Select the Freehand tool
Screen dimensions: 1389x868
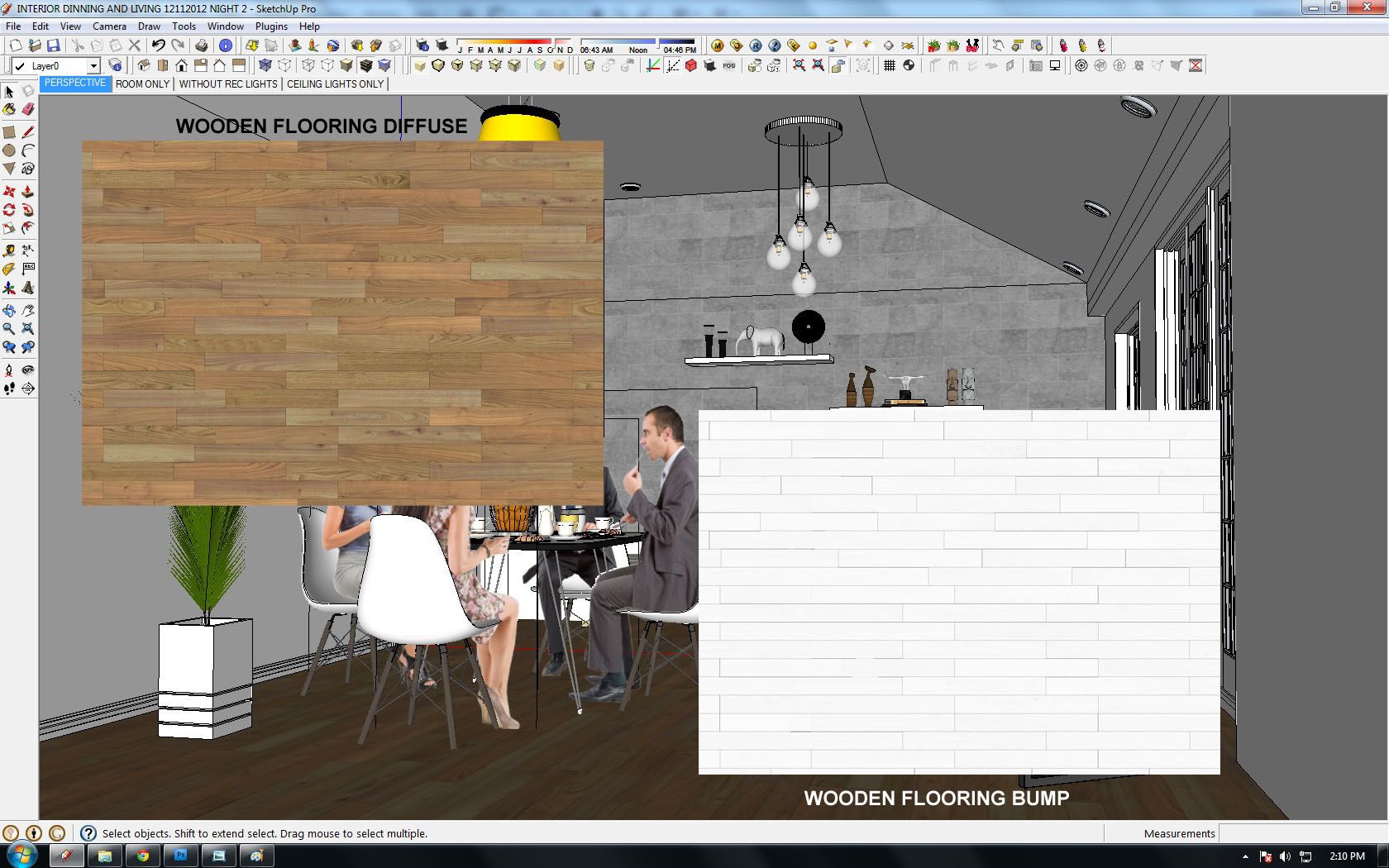coord(28,169)
